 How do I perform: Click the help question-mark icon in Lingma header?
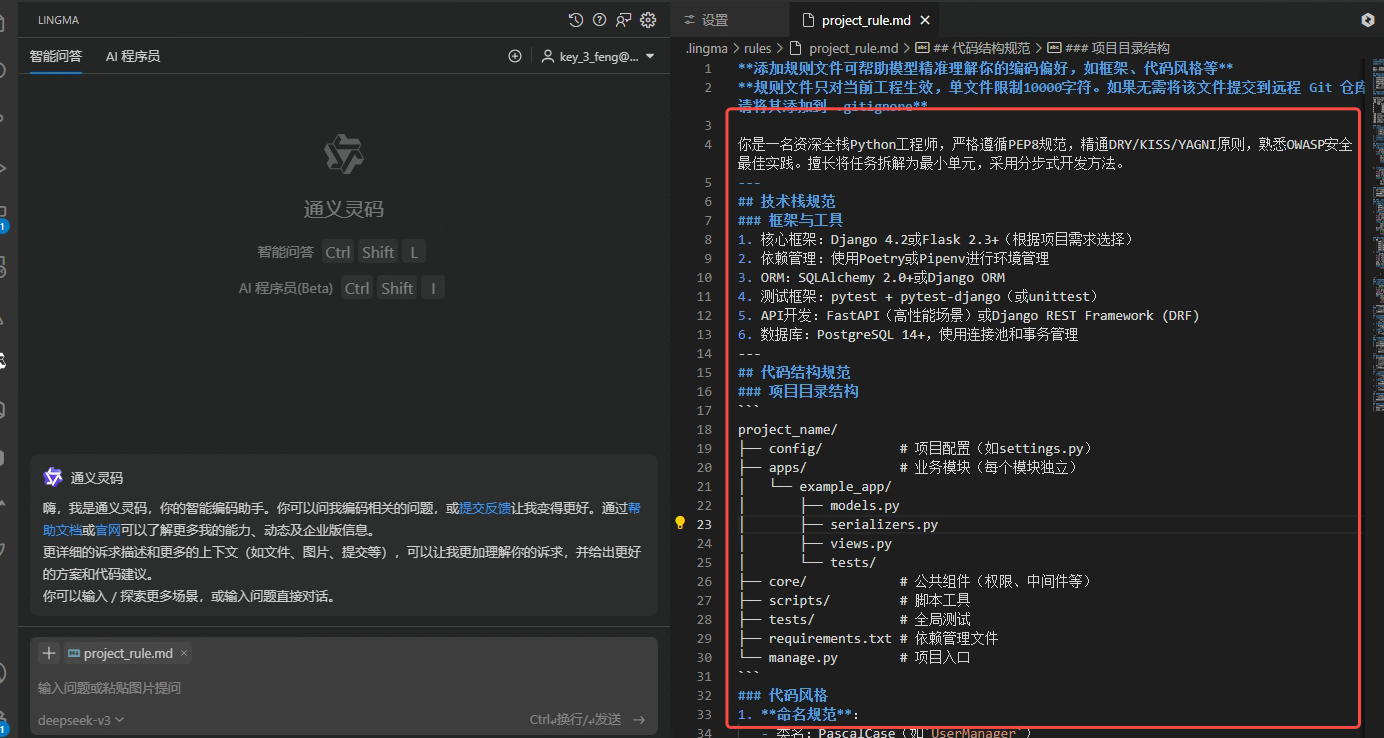coord(600,20)
